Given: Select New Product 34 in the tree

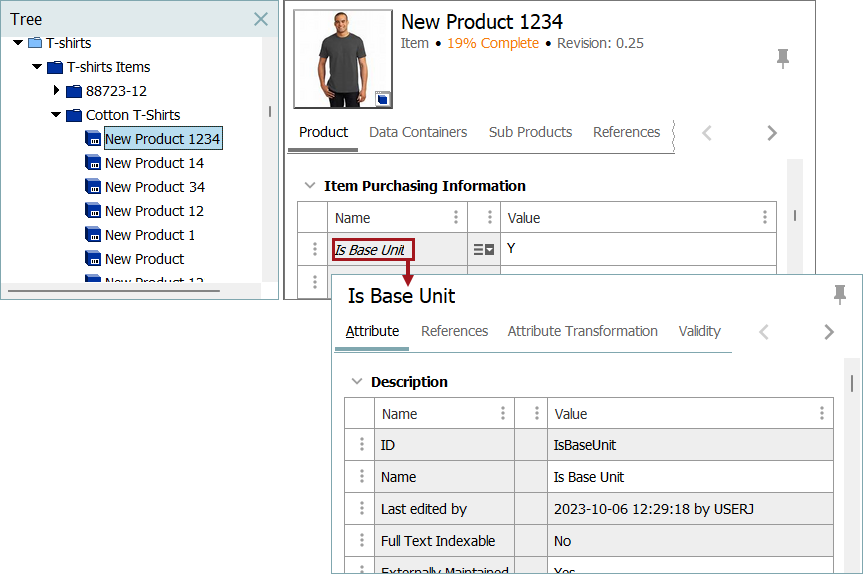Looking at the screenshot, I should coord(154,187).
